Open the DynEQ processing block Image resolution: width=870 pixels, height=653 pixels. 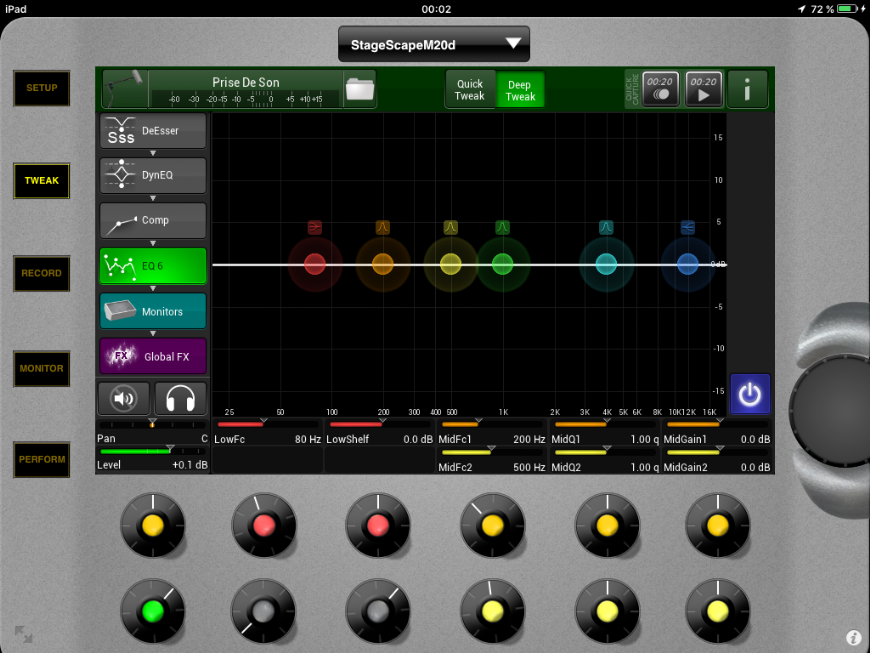coord(153,175)
